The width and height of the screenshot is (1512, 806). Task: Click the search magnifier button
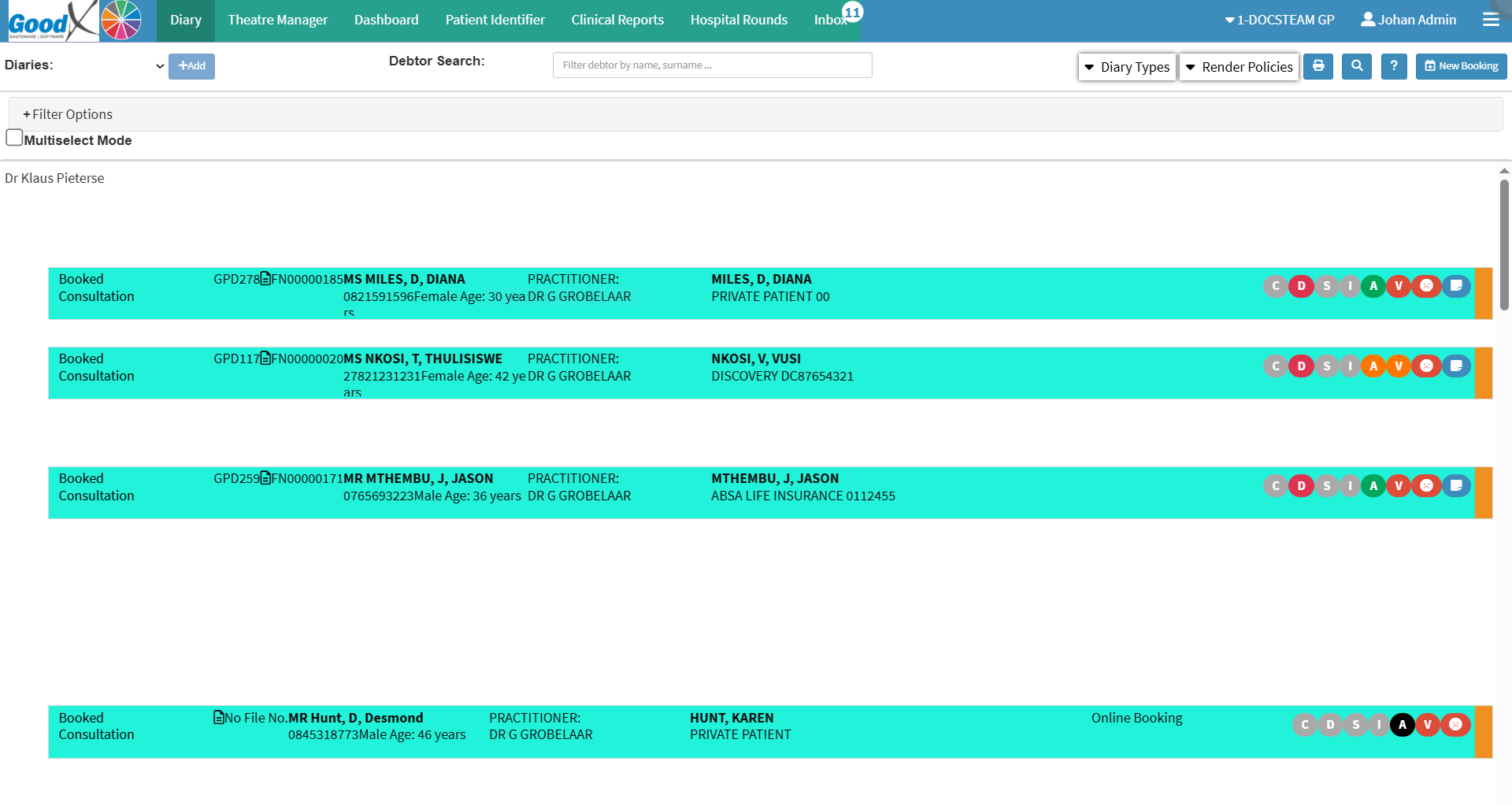[1357, 66]
